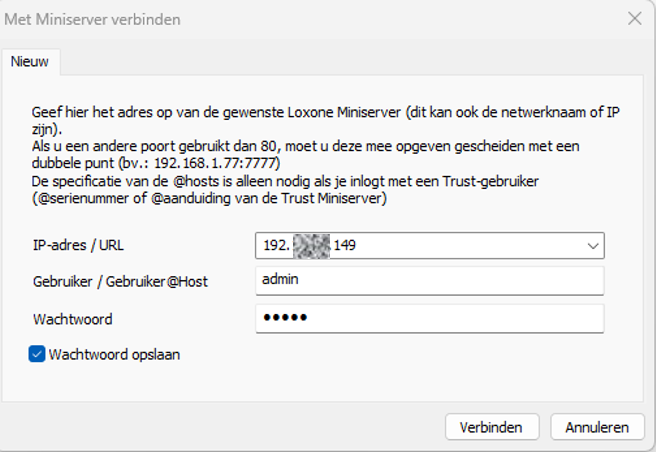The image size is (656, 452).
Task: Click the Wachtwoord opslaan label text
Action: pos(114,353)
